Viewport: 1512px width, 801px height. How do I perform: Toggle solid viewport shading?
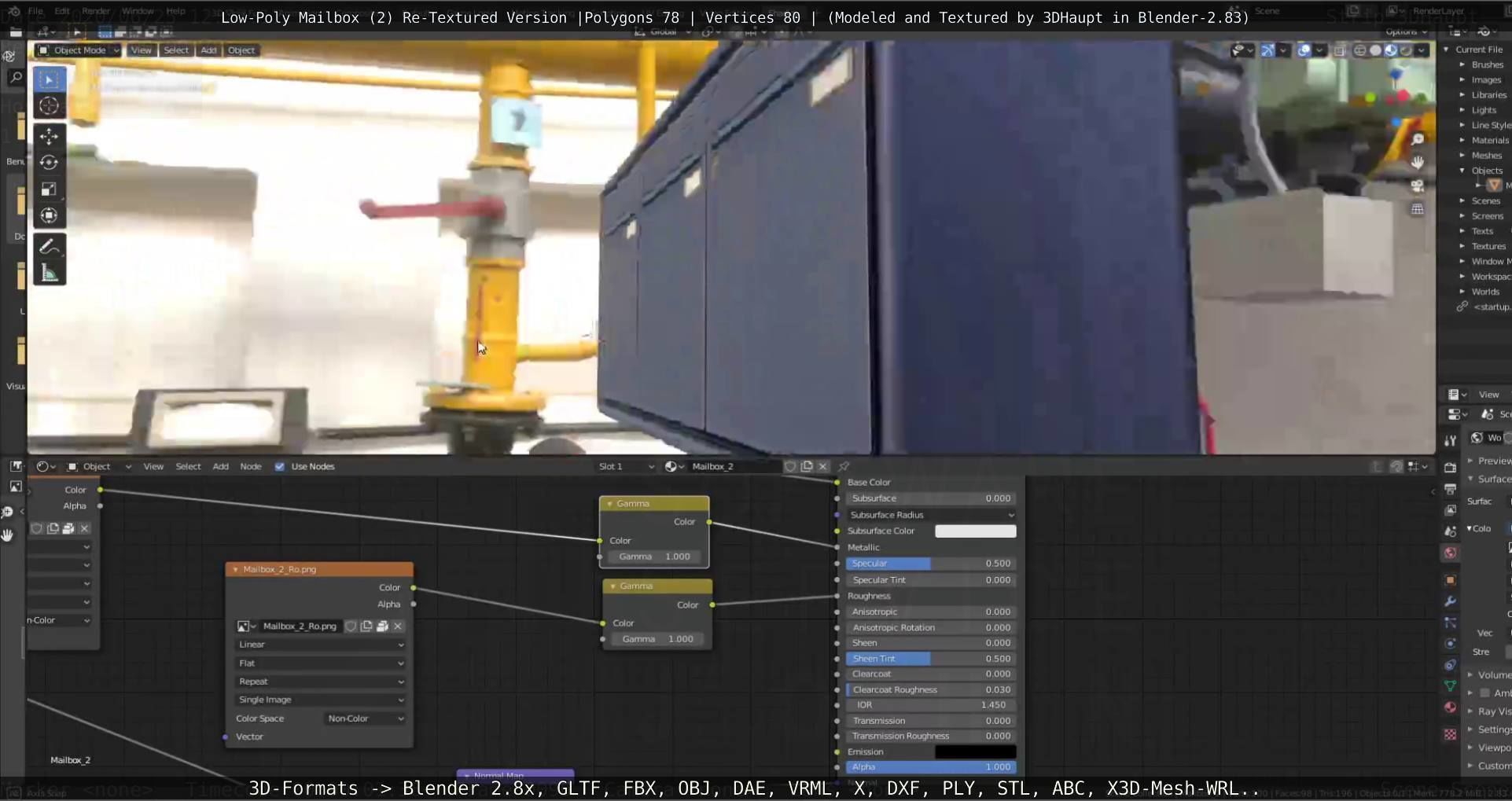point(1375,50)
